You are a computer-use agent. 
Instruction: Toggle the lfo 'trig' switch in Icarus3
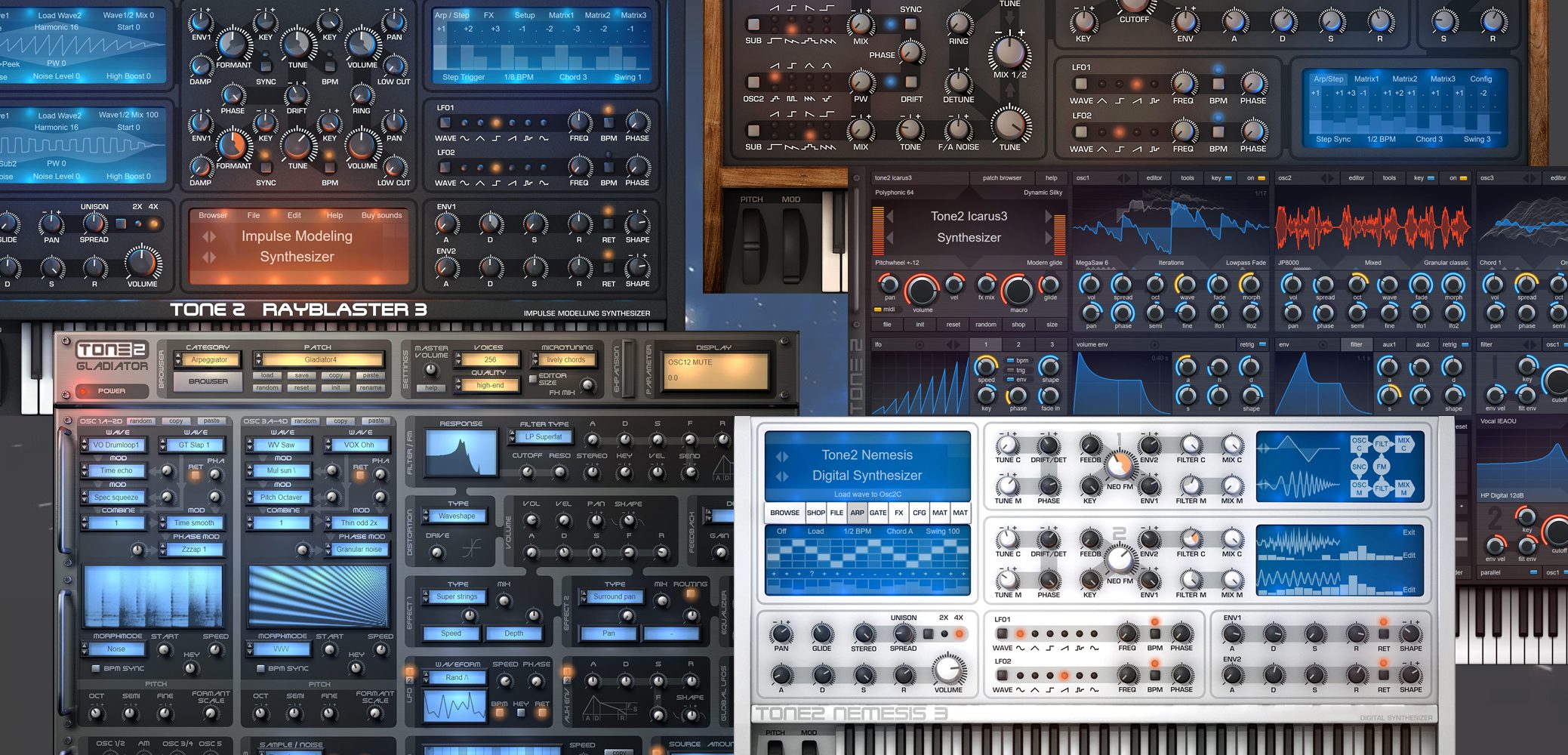(1011, 371)
